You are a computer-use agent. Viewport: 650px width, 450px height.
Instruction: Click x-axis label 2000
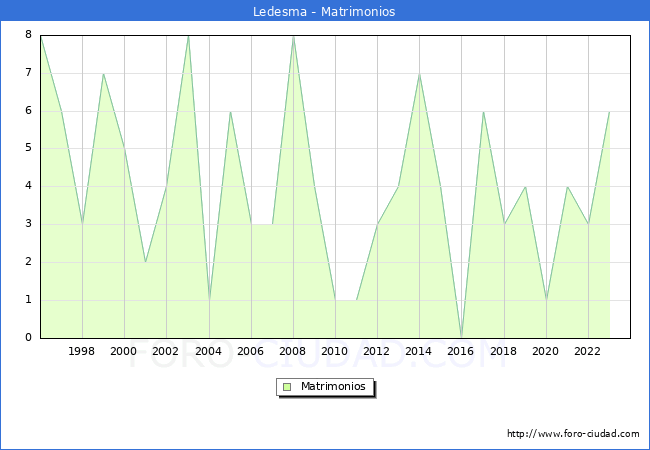(124, 351)
